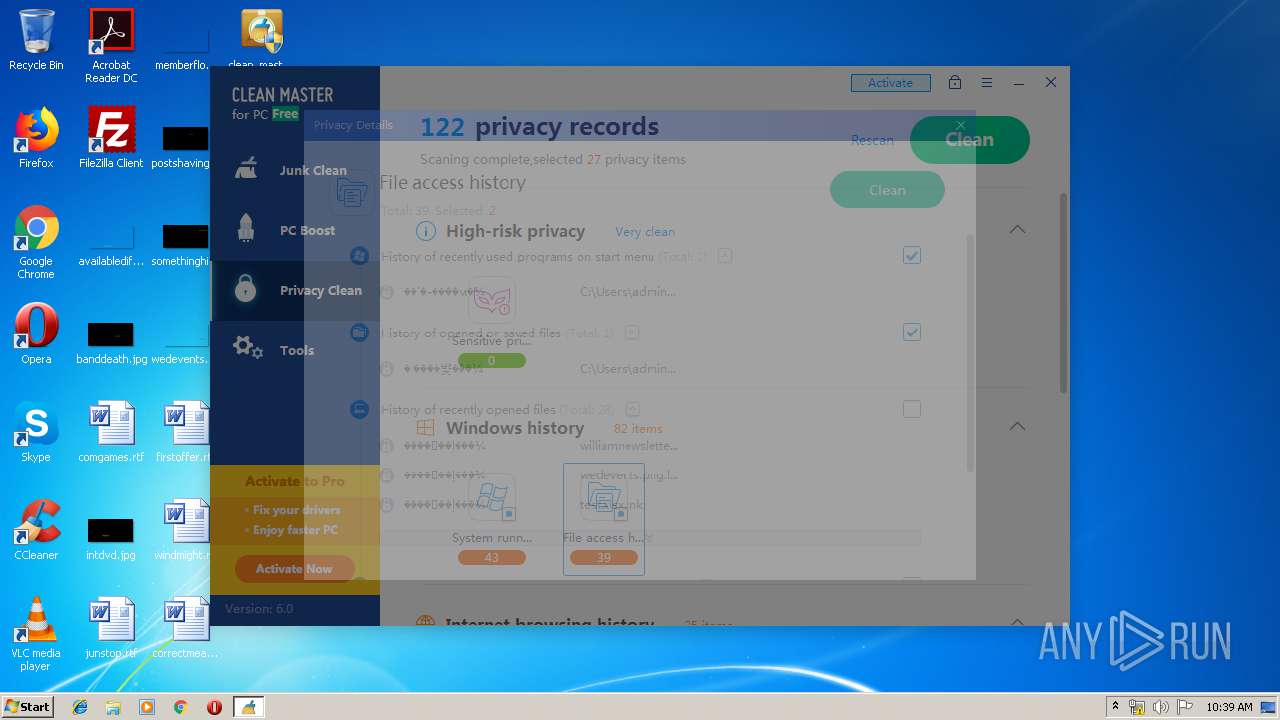The image size is (1280, 720).
Task: Click the Start button
Action: coord(27,706)
